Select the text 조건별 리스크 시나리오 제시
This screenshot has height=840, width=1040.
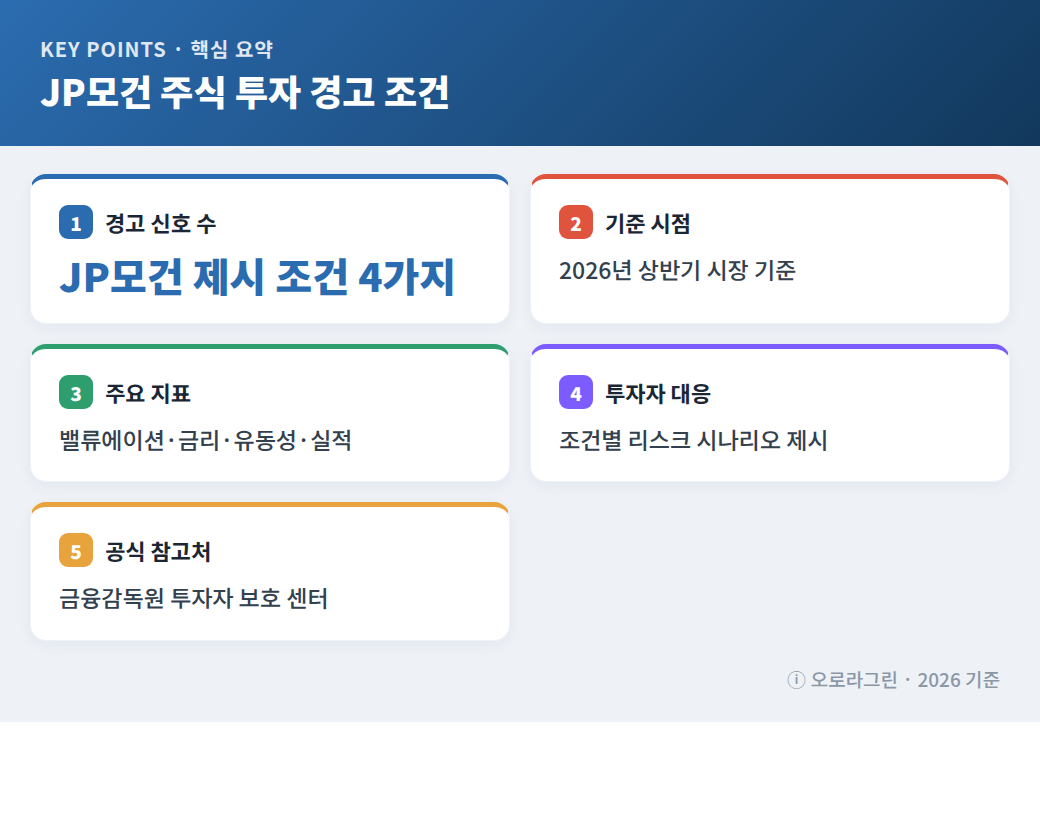coord(693,440)
